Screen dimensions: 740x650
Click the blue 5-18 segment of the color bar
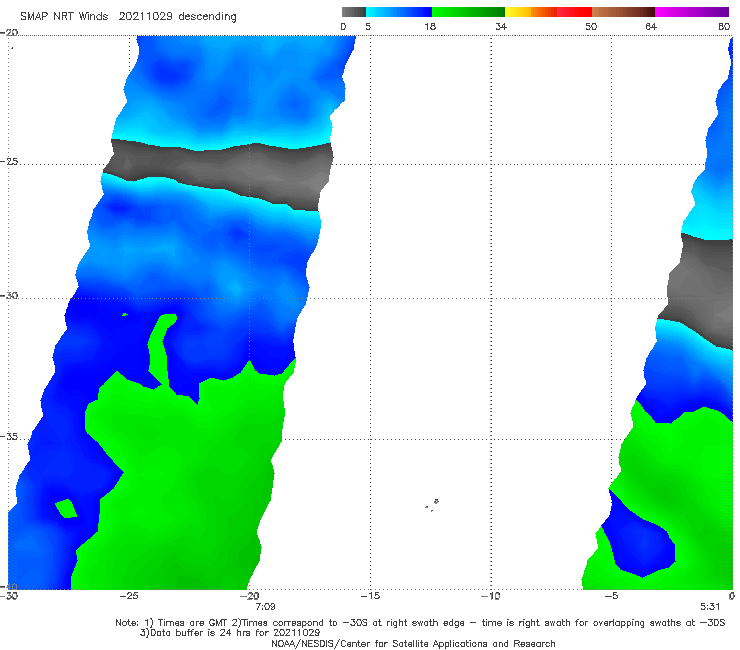(x=399, y=12)
